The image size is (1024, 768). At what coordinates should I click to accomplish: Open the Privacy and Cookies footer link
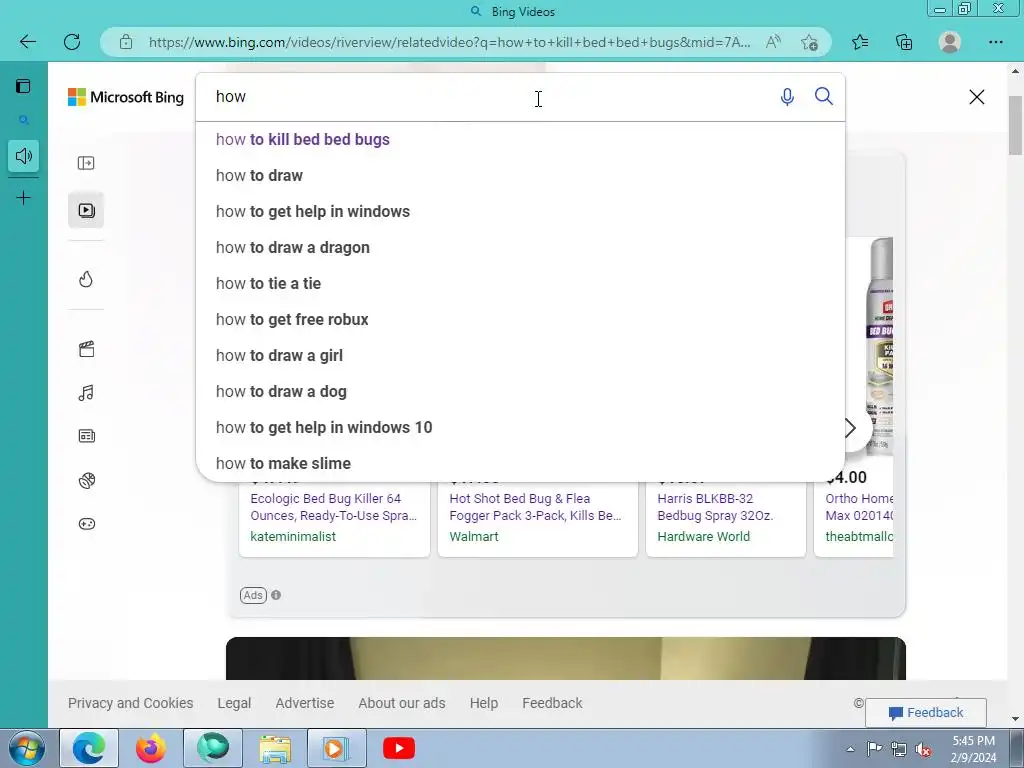point(131,703)
